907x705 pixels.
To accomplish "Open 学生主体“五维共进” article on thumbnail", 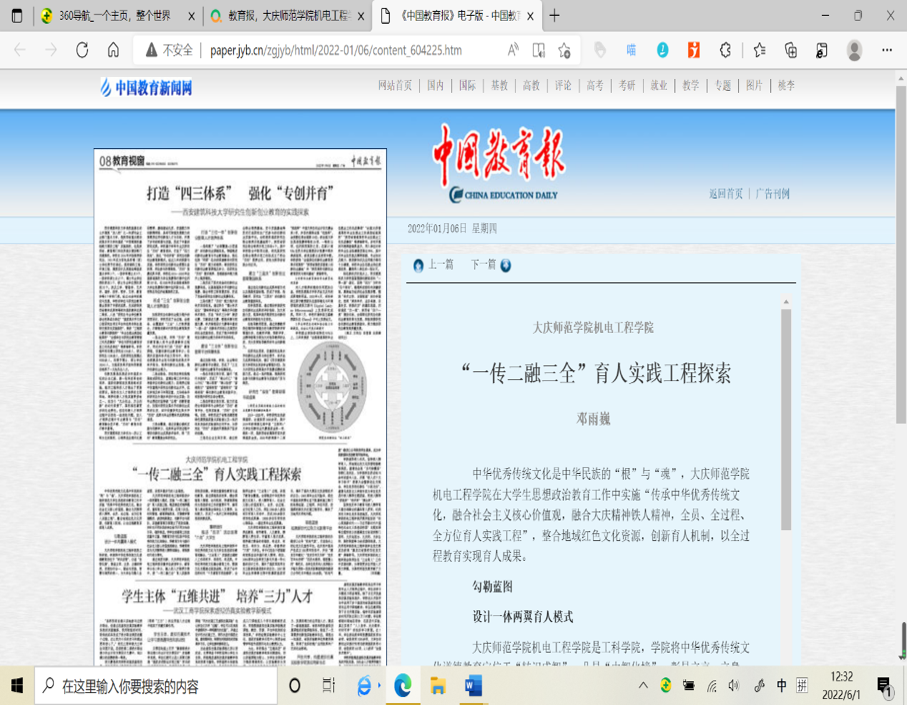I will [x=217, y=596].
